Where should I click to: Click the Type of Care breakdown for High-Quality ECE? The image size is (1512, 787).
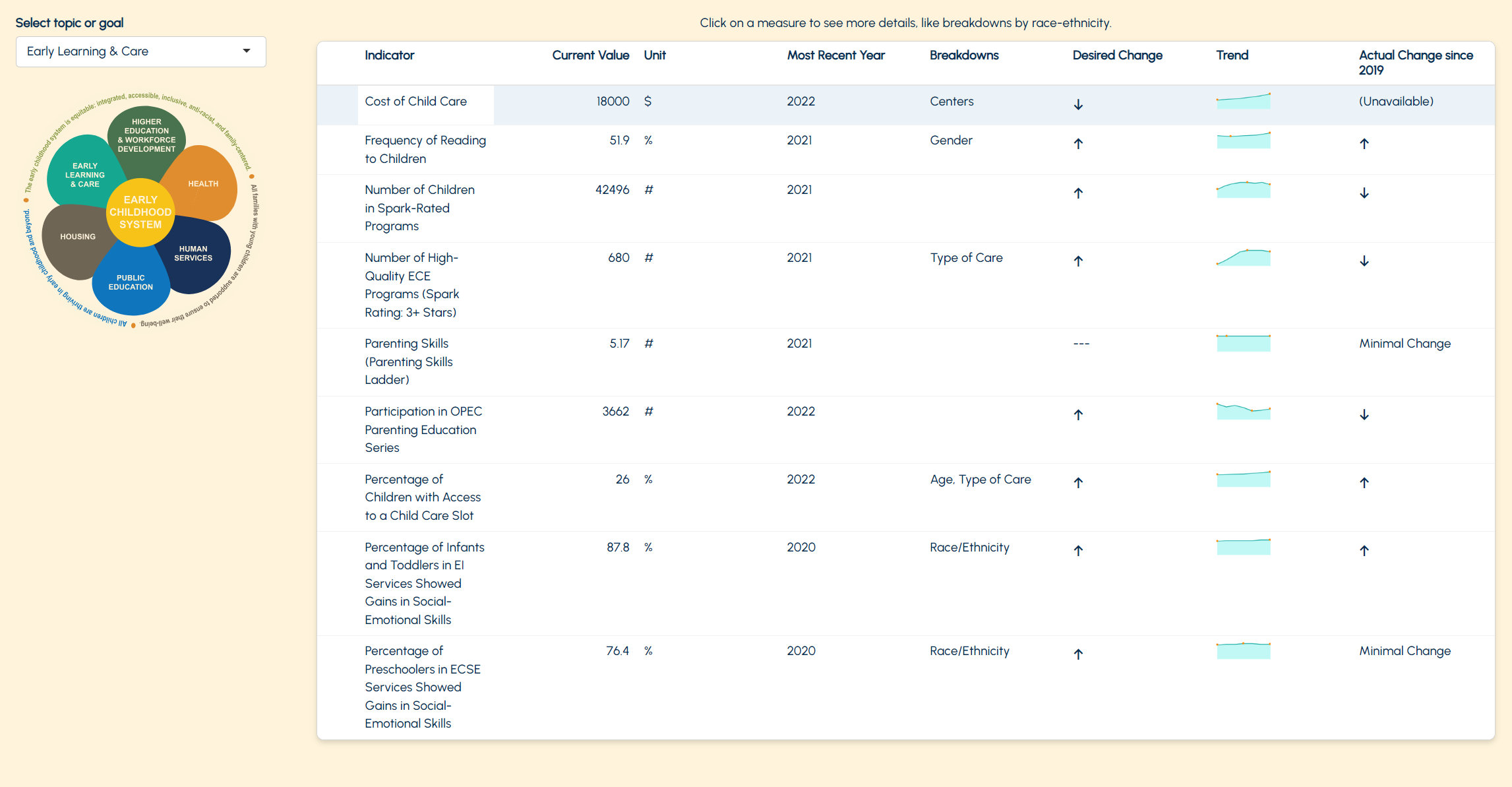tap(966, 258)
